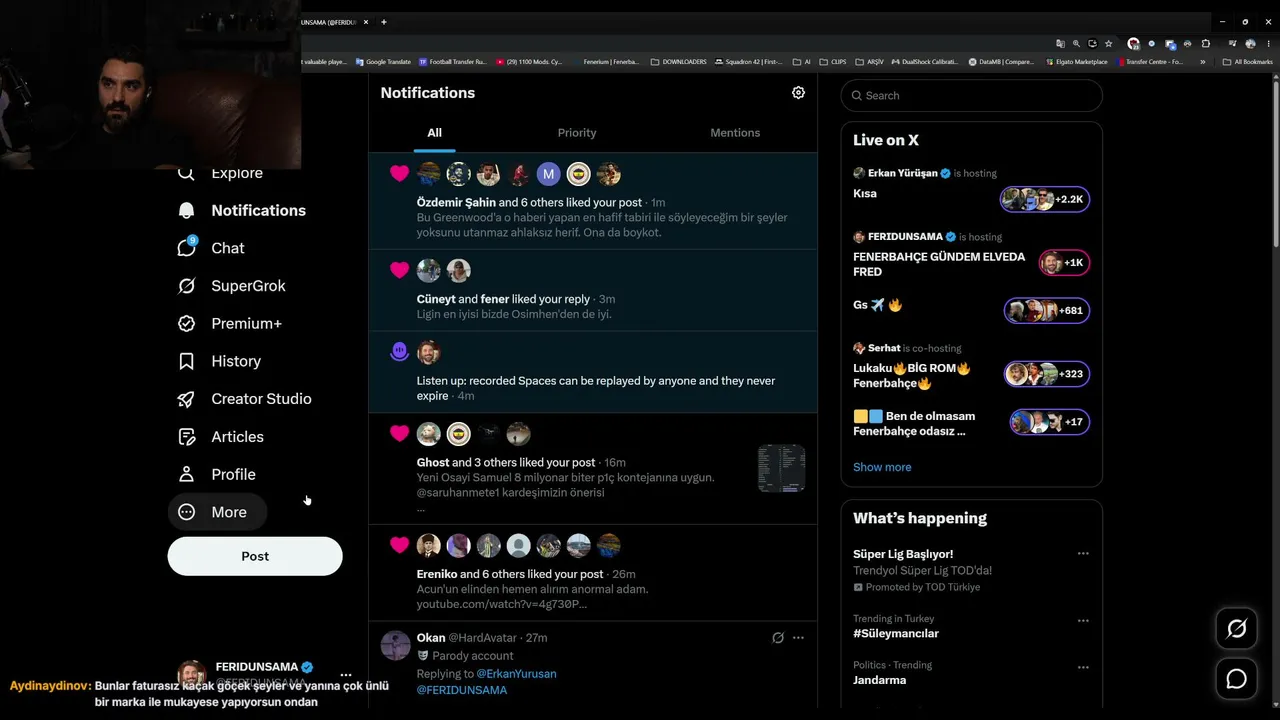Screen dimensions: 1280x720
Task: Click the Explore magnifier icon in sidebar
Action: pyautogui.click(x=186, y=173)
